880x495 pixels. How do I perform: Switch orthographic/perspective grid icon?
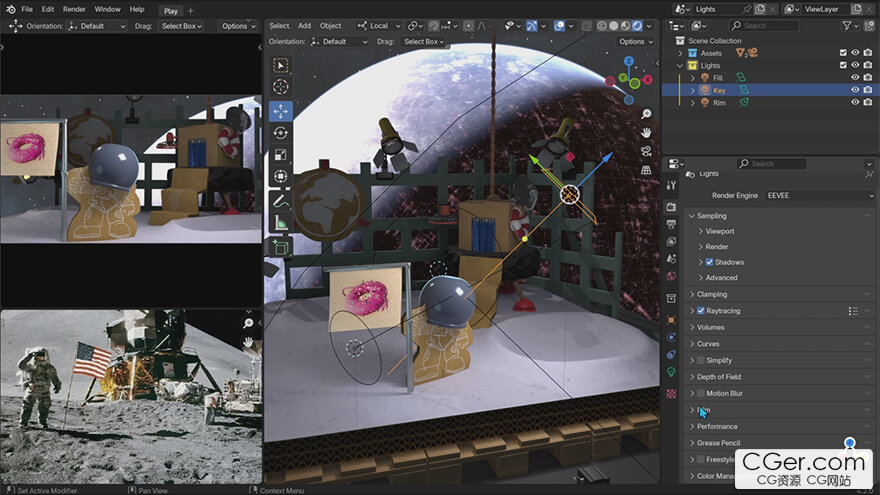point(646,169)
